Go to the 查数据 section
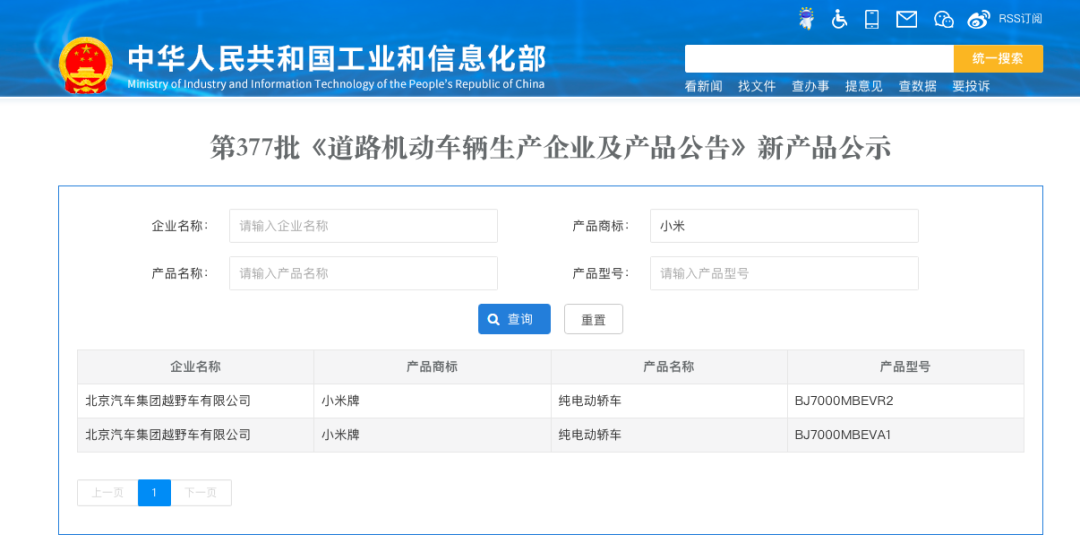Viewport: 1080px width, 552px height. tap(917, 87)
